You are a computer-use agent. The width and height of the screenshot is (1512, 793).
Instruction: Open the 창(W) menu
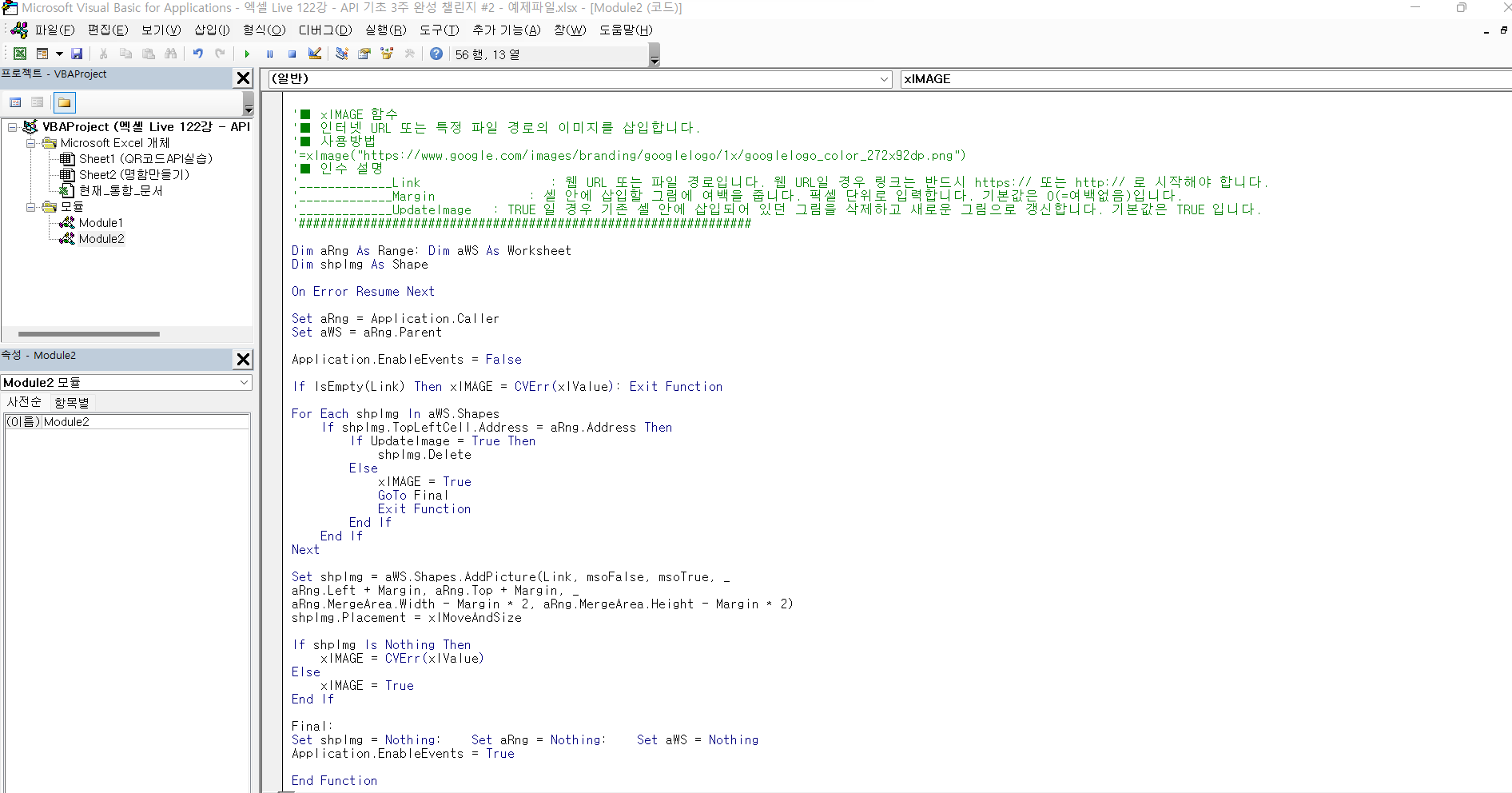click(570, 30)
